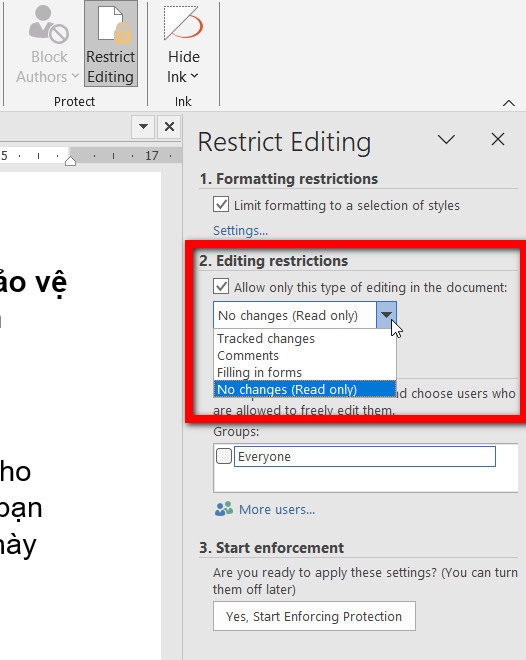Click the Groups: label
The width and height of the screenshot is (526, 660).
pos(236,431)
